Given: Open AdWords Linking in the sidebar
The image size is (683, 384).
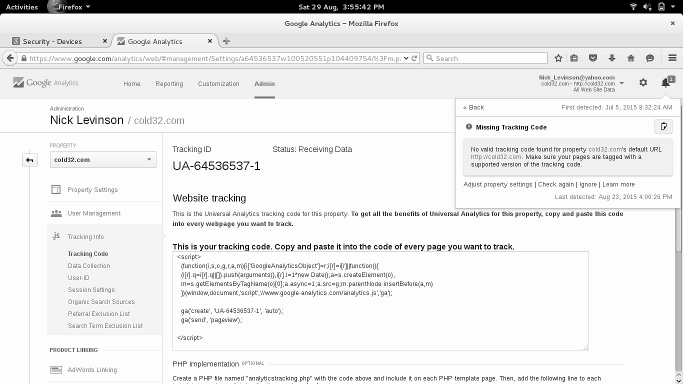Looking at the screenshot, I should click(x=92, y=370).
